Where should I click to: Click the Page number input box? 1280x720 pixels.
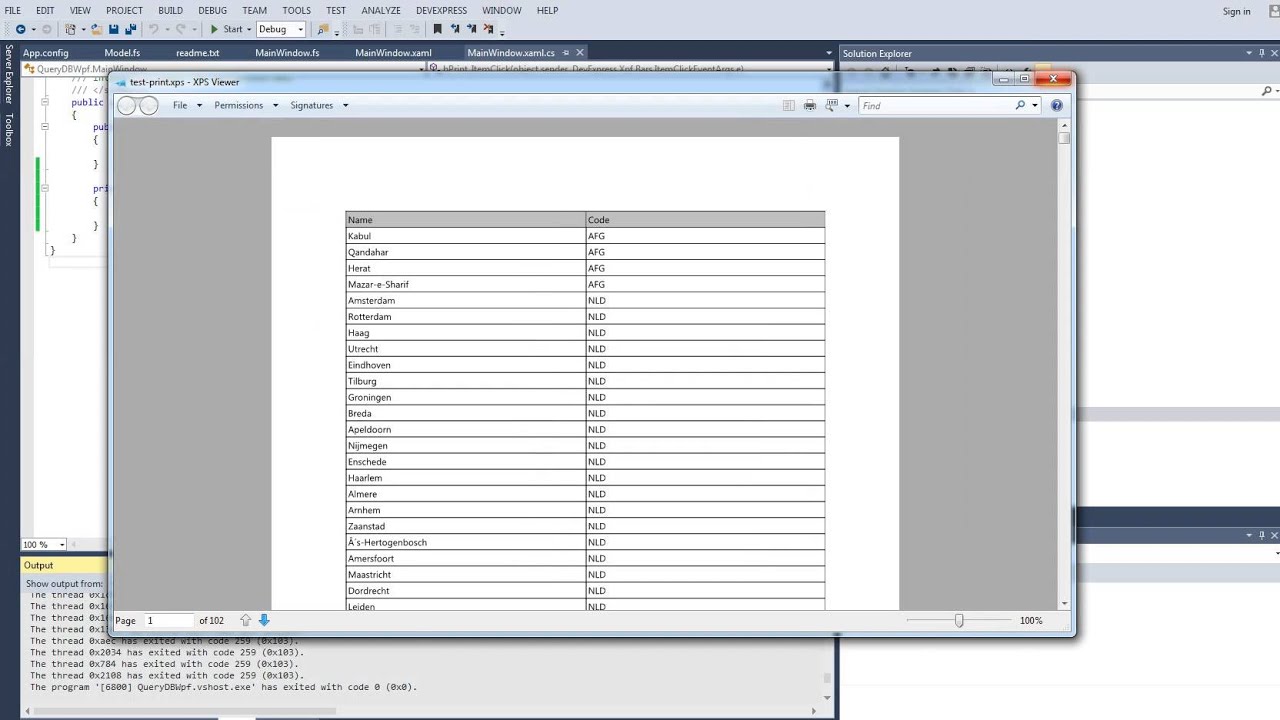pyautogui.click(x=167, y=620)
